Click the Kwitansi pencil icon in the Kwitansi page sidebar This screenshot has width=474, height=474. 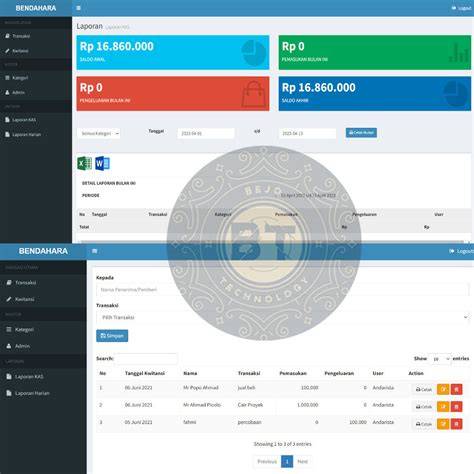pos(9,299)
